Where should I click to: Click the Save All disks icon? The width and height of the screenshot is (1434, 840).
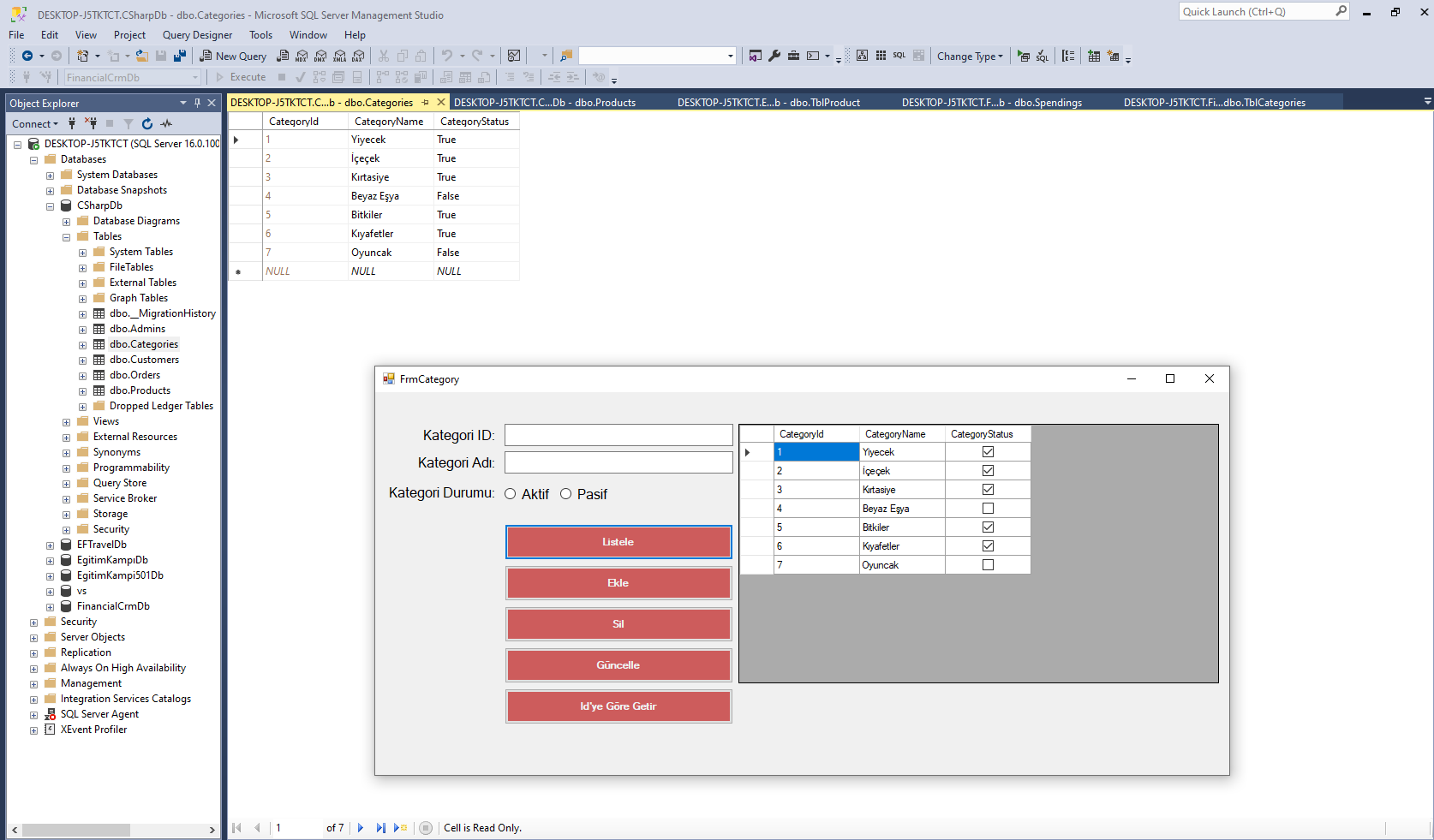click(179, 56)
